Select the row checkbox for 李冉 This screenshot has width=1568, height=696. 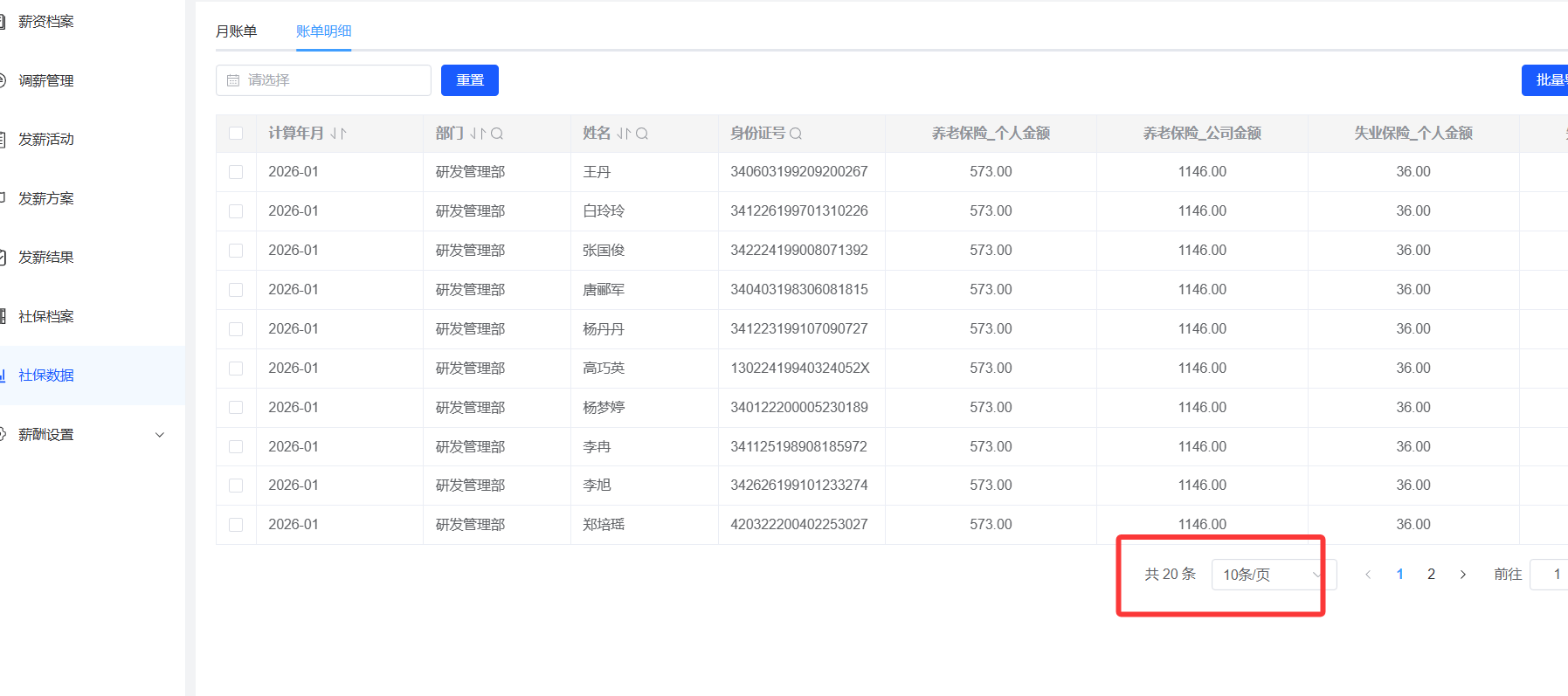pos(236,447)
